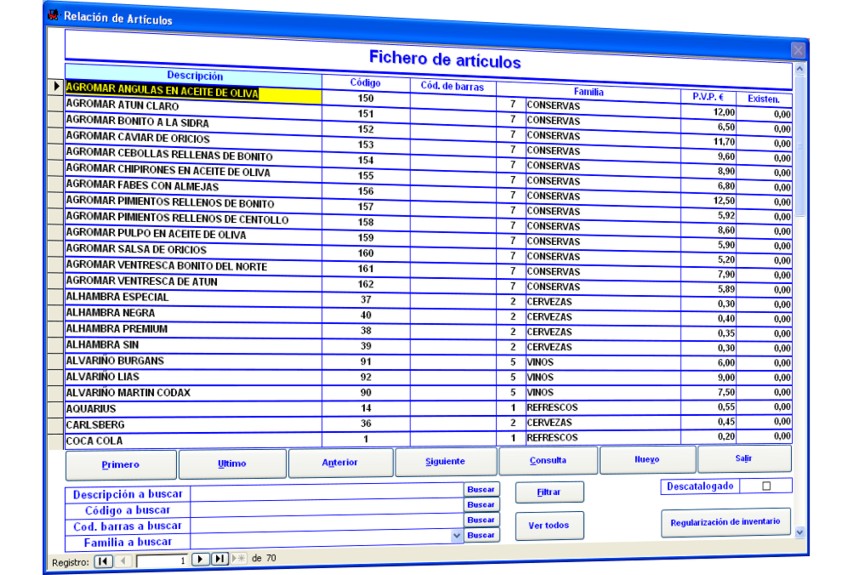Open Regularización de inventario
Viewport: 853px width, 575px height.
click(x=725, y=522)
